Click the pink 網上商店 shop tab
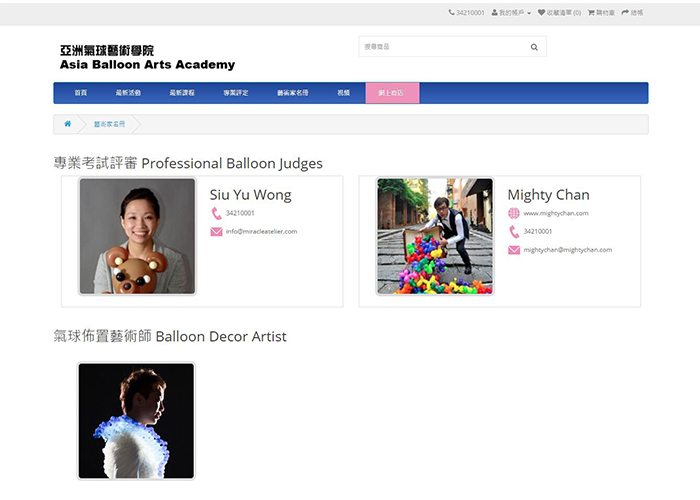Screen dimensions: 700x500 pos(392,93)
